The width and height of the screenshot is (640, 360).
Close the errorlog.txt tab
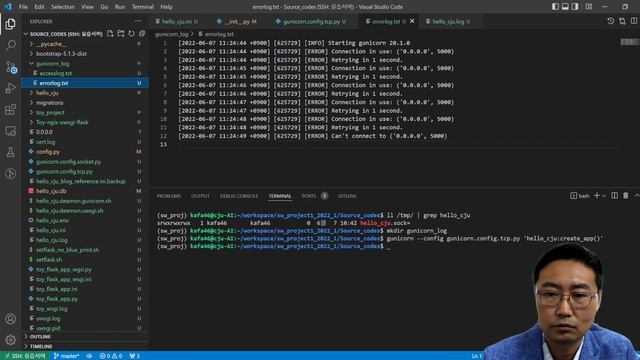(412, 21)
